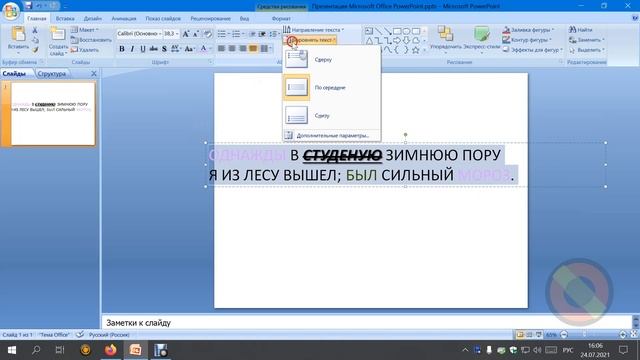Apply bulleted list formatting
This screenshot has width=640, height=360.
tap(223, 34)
